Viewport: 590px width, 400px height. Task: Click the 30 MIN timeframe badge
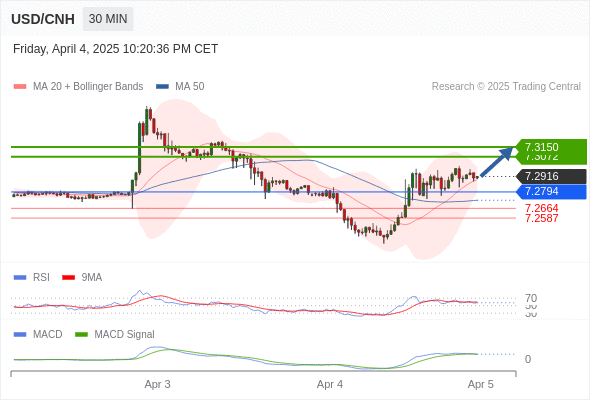(108, 19)
